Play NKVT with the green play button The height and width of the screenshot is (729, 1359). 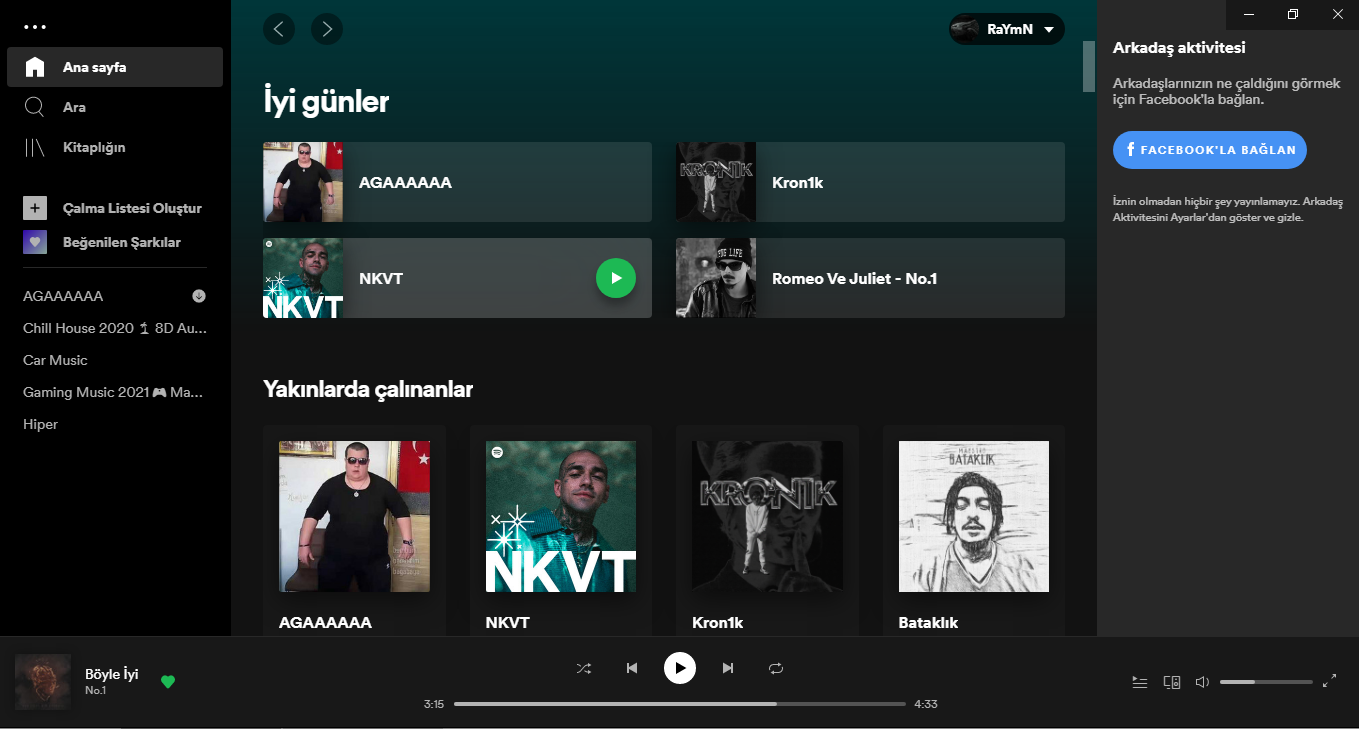pos(616,278)
